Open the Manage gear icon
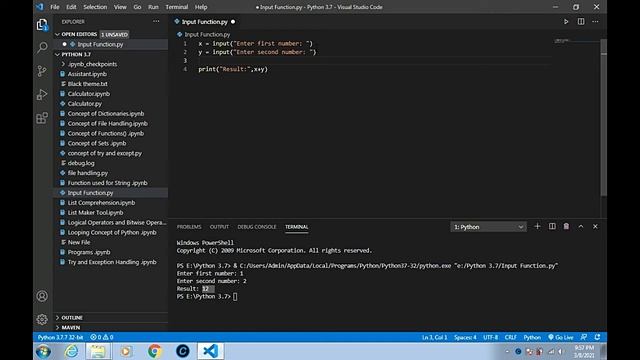The width and height of the screenshot is (640, 360). [x=42, y=319]
